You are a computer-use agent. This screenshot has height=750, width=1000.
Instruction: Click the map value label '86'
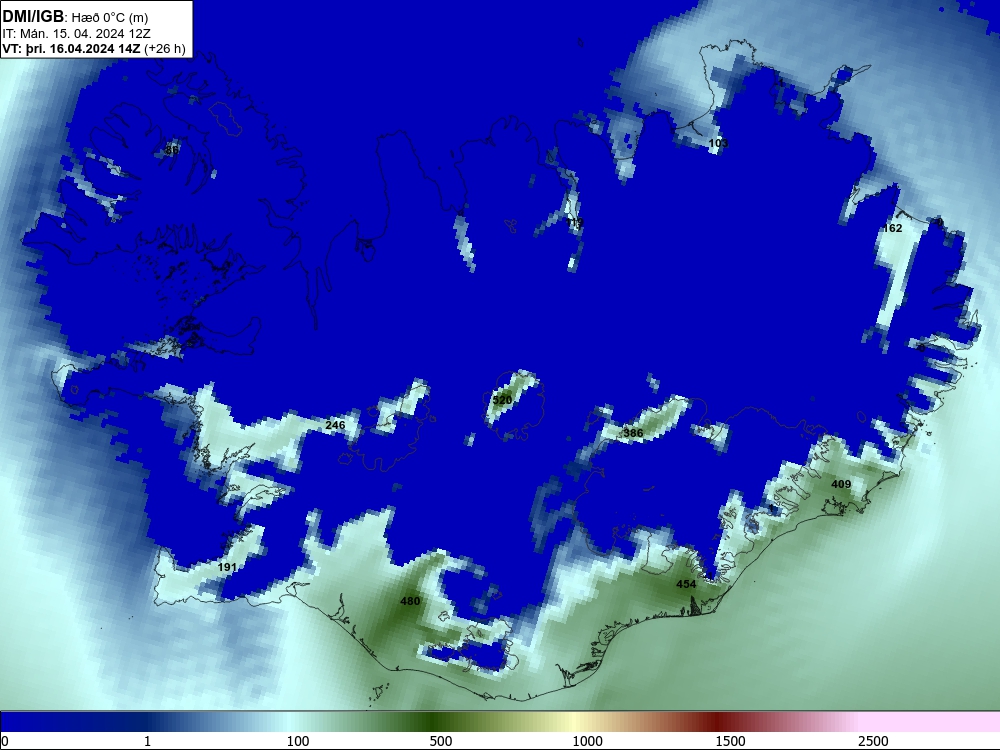(x=172, y=150)
